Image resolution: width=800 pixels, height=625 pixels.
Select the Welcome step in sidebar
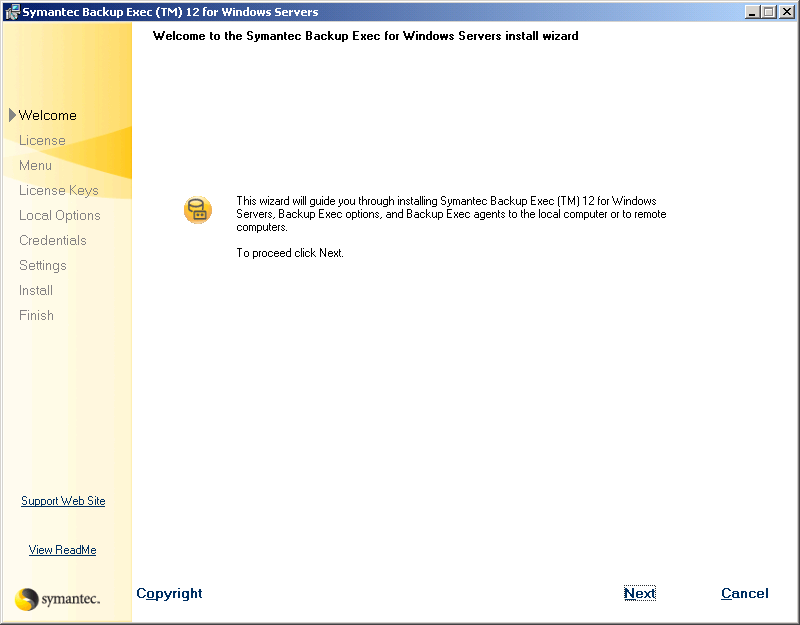[47, 115]
